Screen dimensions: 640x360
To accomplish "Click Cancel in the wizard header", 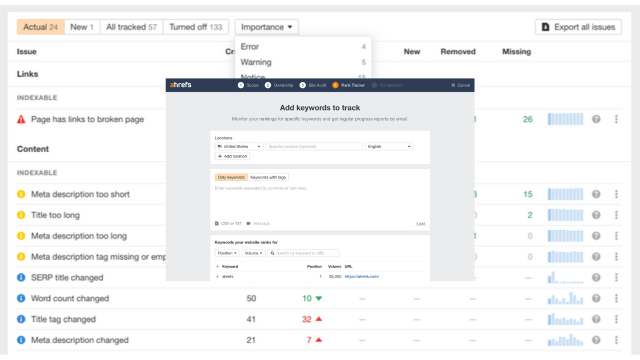I will (460, 85).
